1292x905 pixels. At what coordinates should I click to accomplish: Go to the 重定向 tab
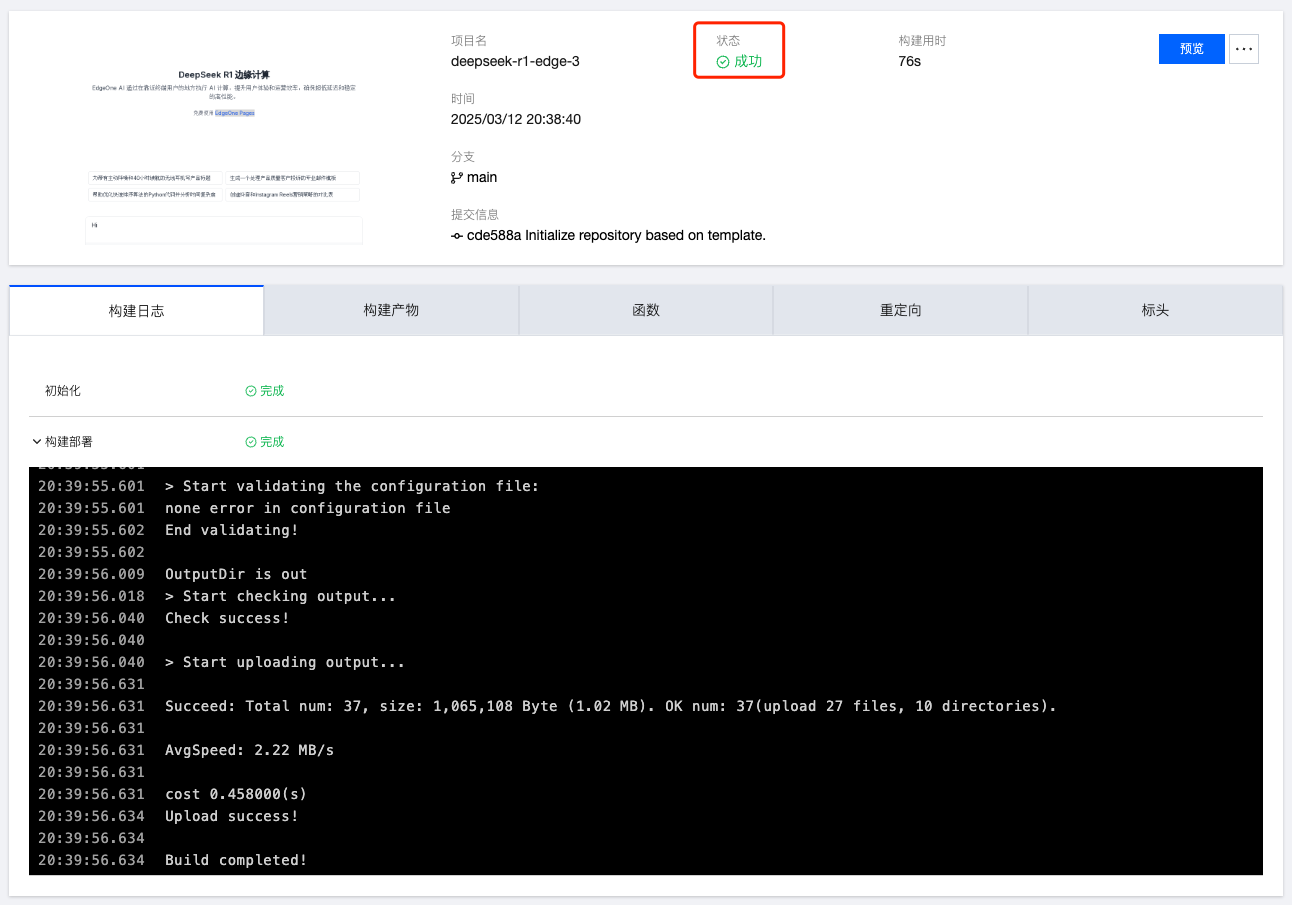900,310
